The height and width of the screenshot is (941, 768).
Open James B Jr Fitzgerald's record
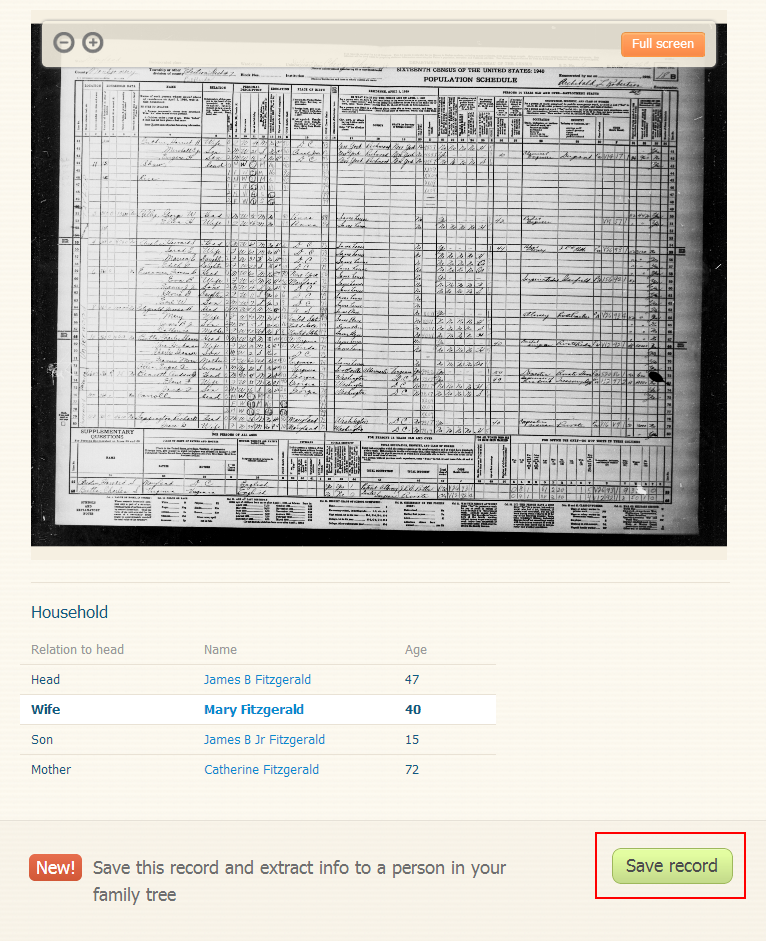pyautogui.click(x=264, y=739)
